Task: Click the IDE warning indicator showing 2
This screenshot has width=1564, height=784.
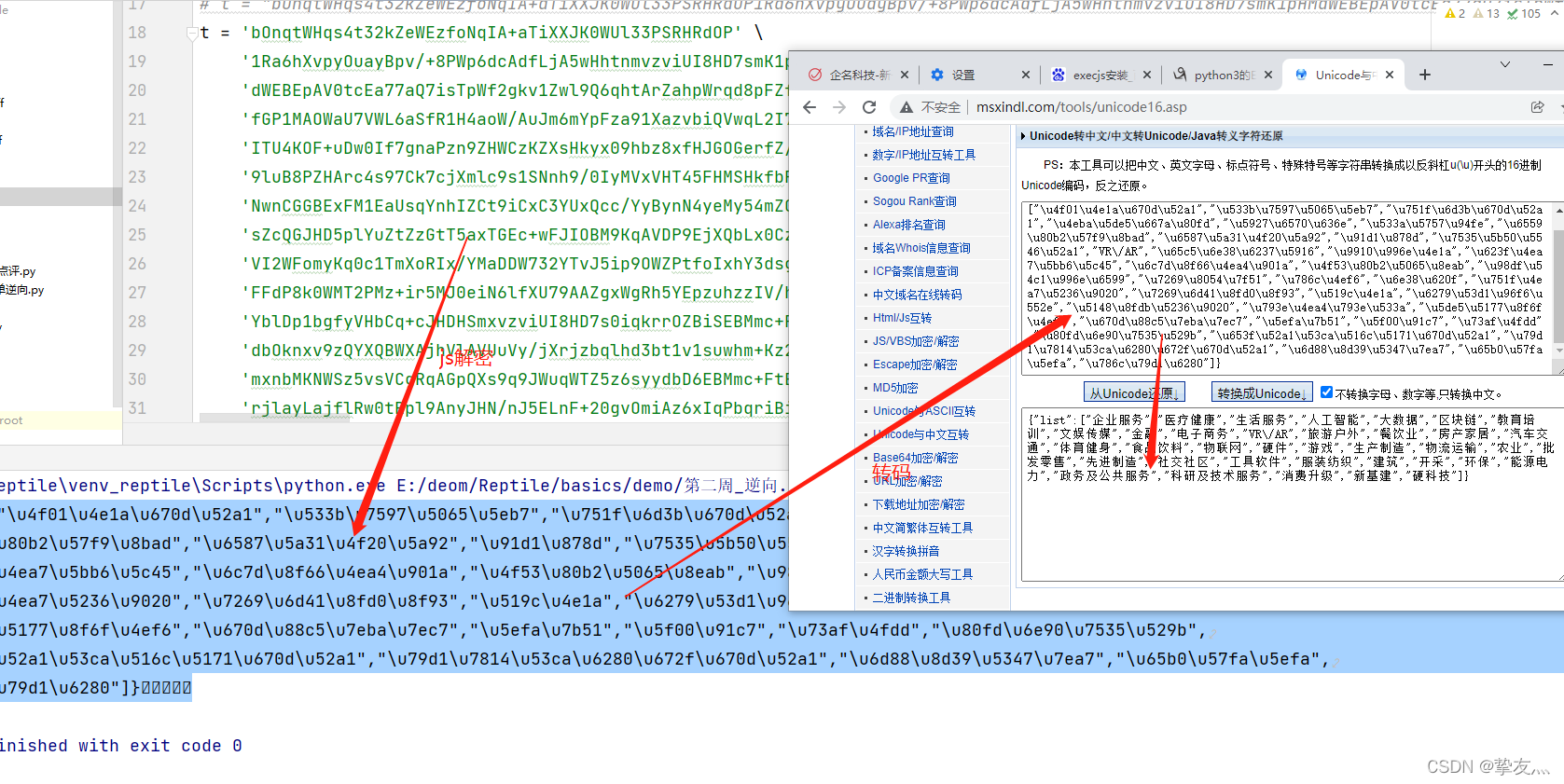Action: [x=1454, y=13]
